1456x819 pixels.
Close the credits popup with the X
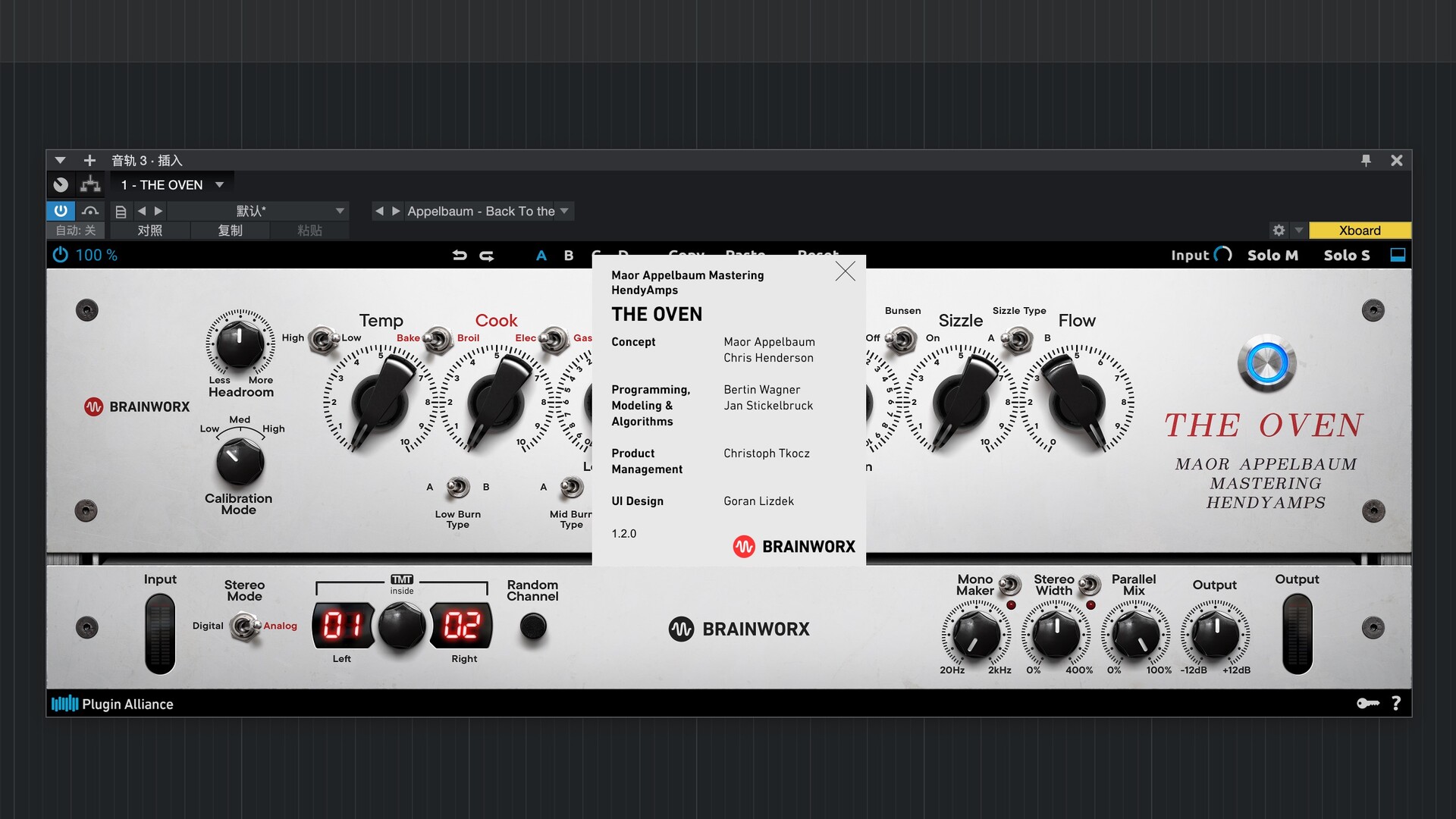click(845, 271)
